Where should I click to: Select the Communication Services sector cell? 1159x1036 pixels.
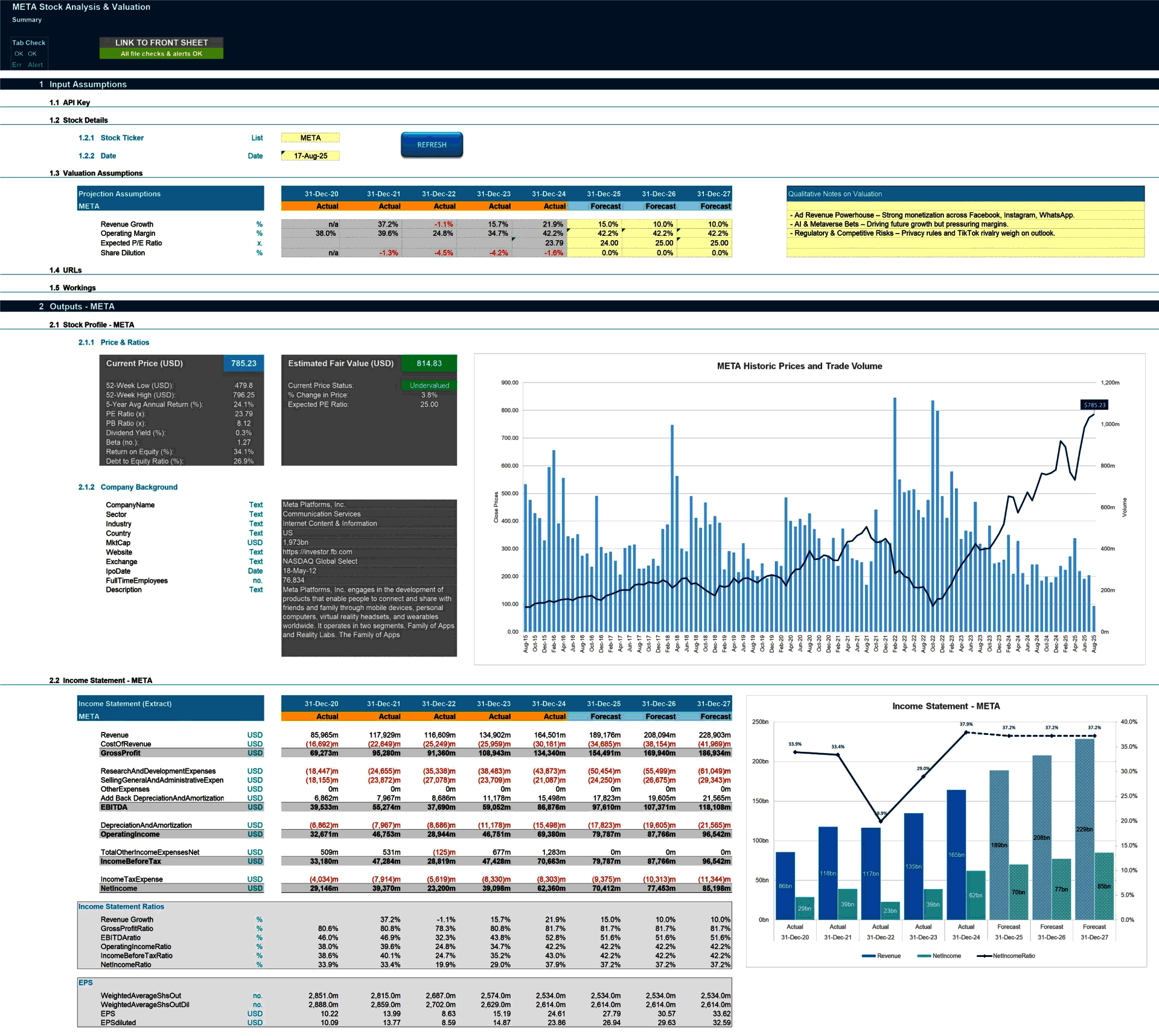pos(369,514)
